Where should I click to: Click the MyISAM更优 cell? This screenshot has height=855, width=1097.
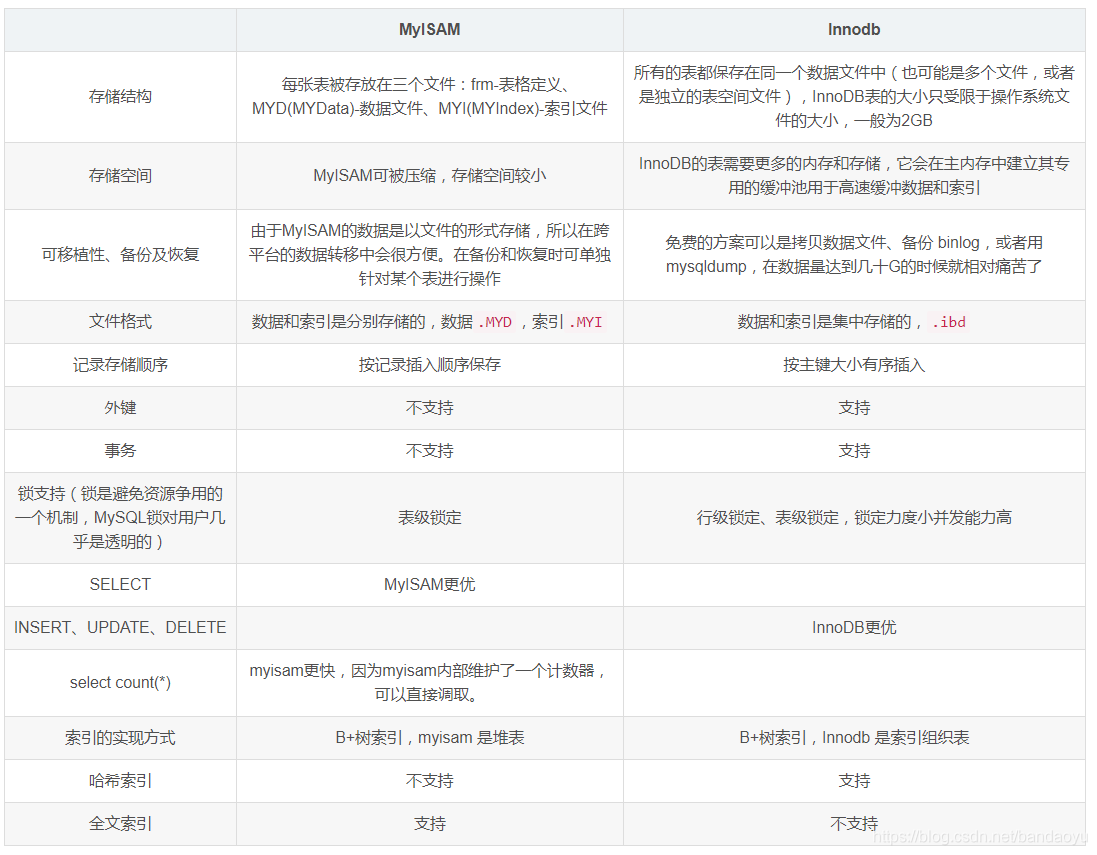tap(430, 584)
